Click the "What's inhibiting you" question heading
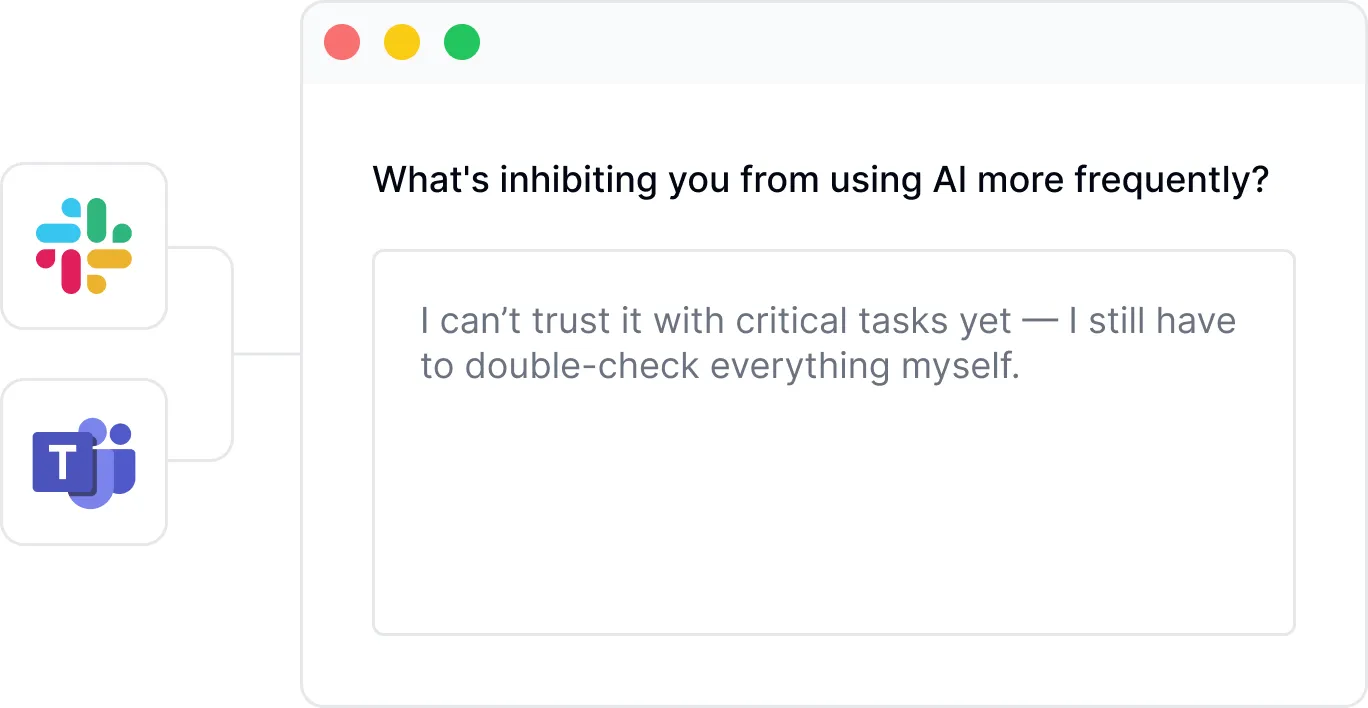This screenshot has width=1368, height=708. [x=820, y=181]
